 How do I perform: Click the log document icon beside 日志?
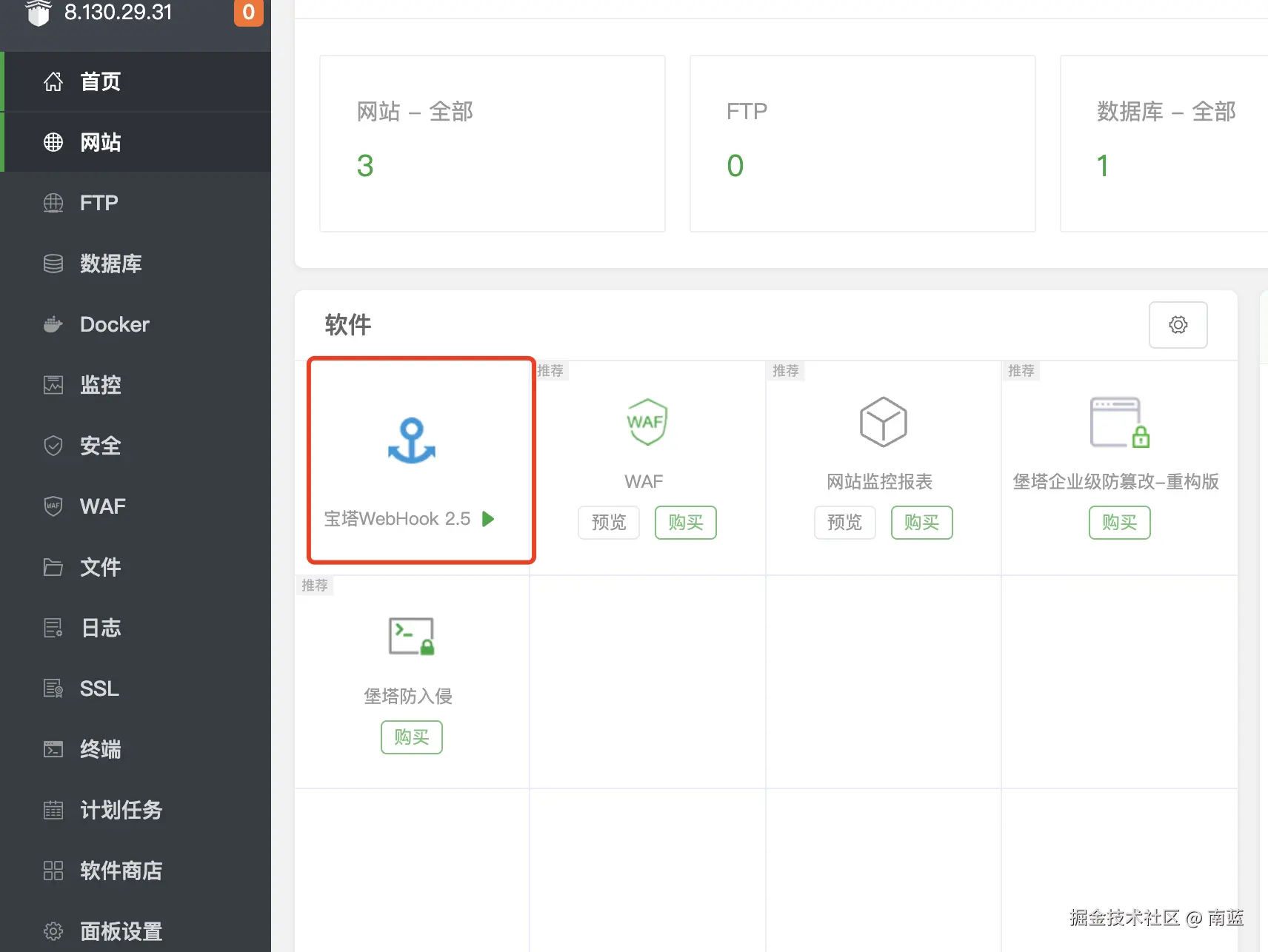53,628
